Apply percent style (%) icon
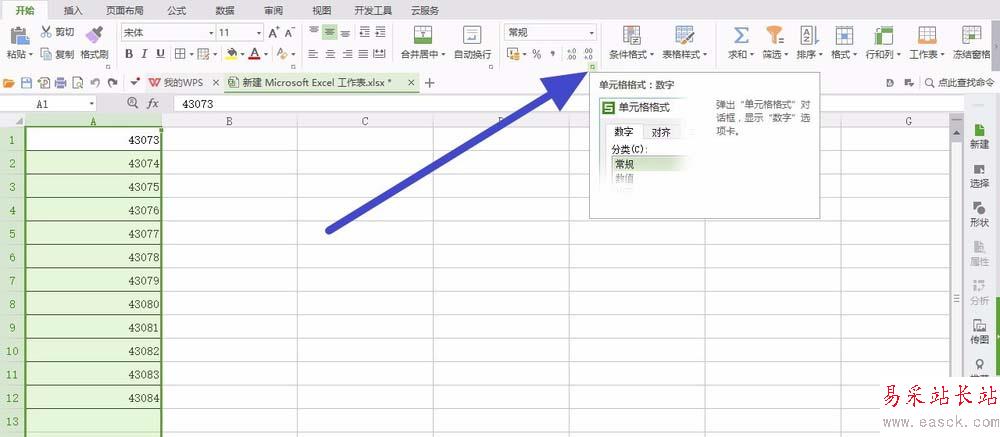Screen dimensions: 1000x437 click(536, 54)
